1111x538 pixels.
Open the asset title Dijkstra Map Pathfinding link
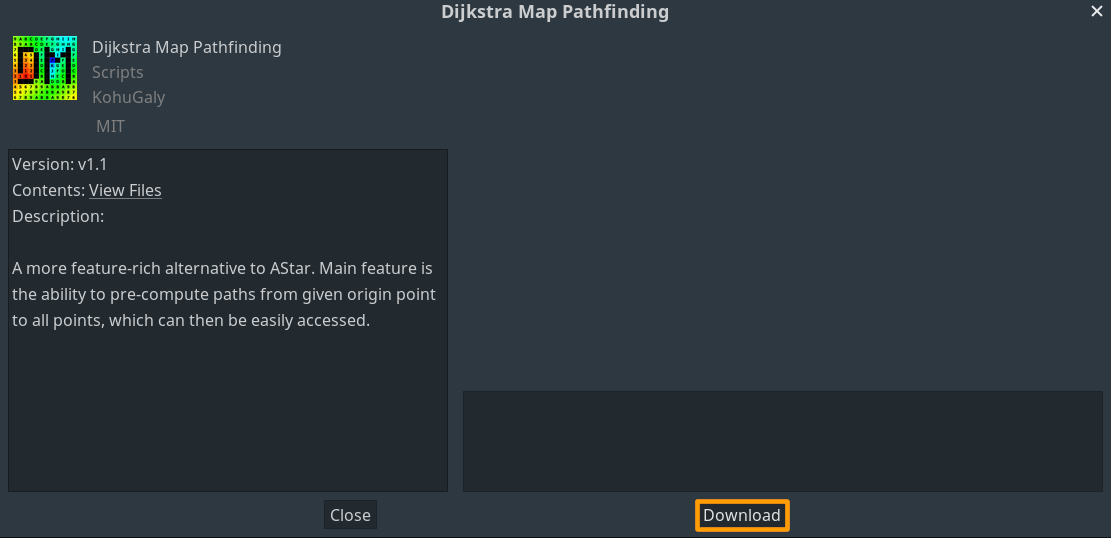pyautogui.click(x=186, y=47)
